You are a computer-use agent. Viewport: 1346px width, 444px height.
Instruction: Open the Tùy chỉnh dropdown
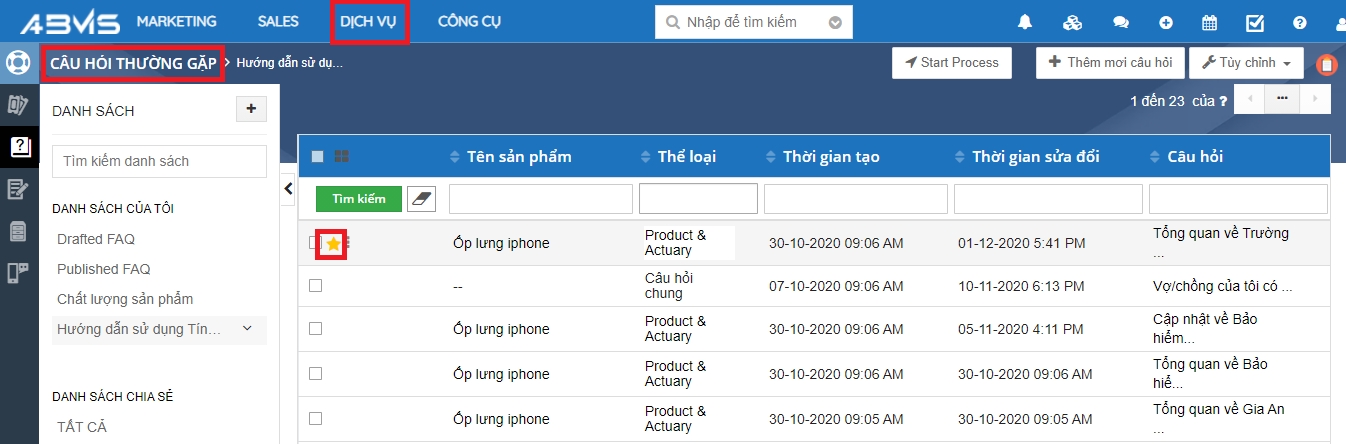pyautogui.click(x=1244, y=63)
